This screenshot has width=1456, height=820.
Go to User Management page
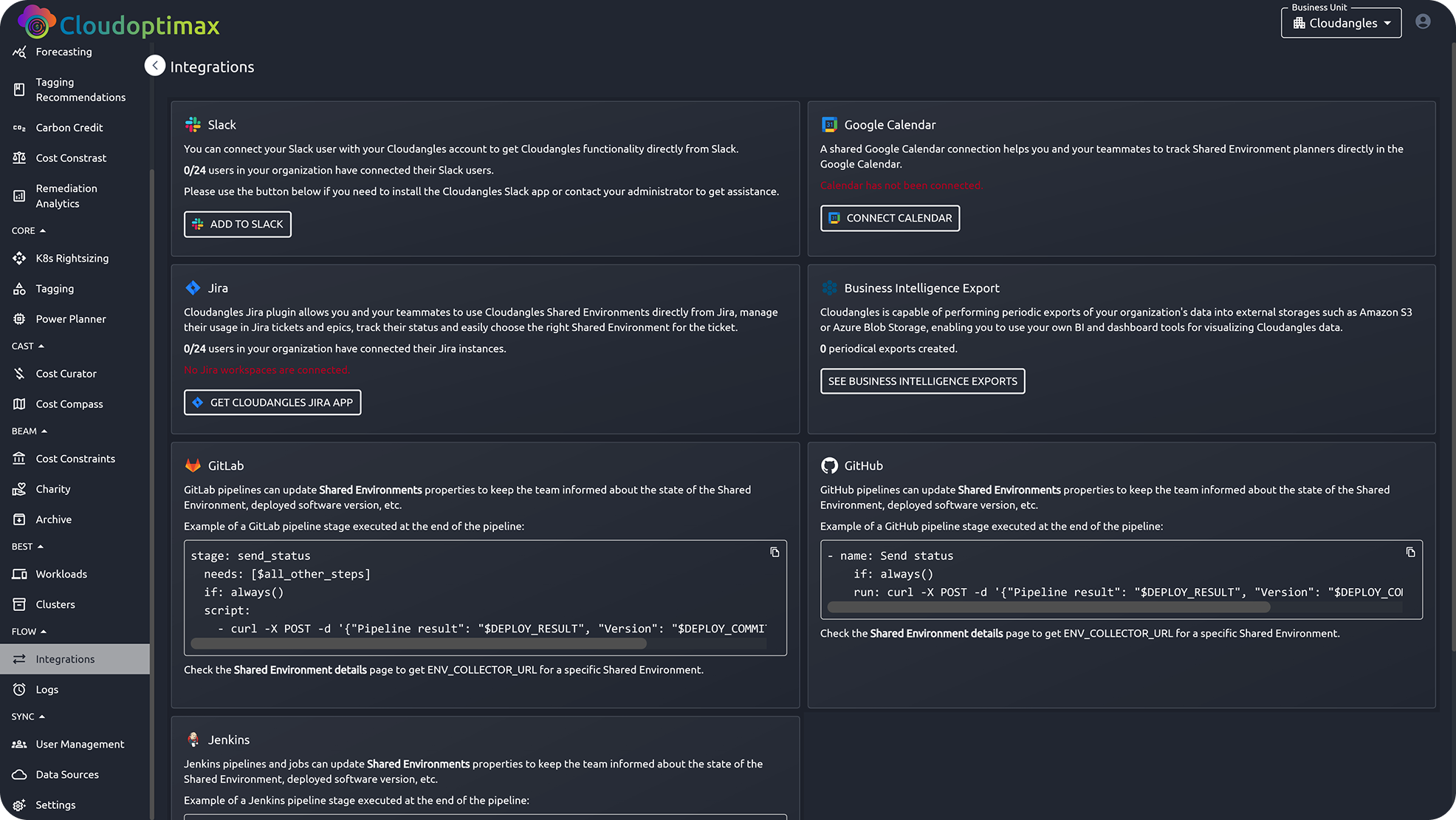[x=75, y=744]
